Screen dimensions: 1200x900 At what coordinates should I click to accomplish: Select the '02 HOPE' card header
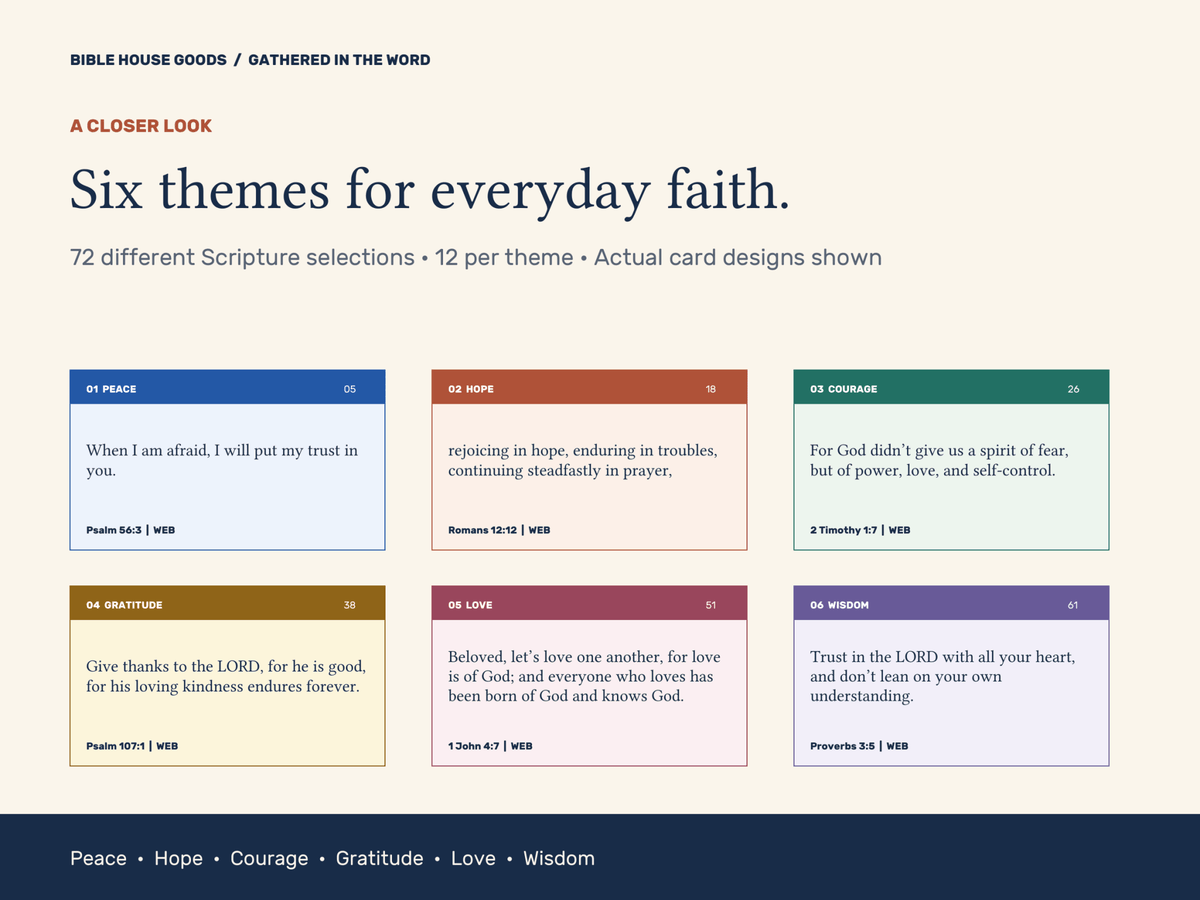pos(589,388)
